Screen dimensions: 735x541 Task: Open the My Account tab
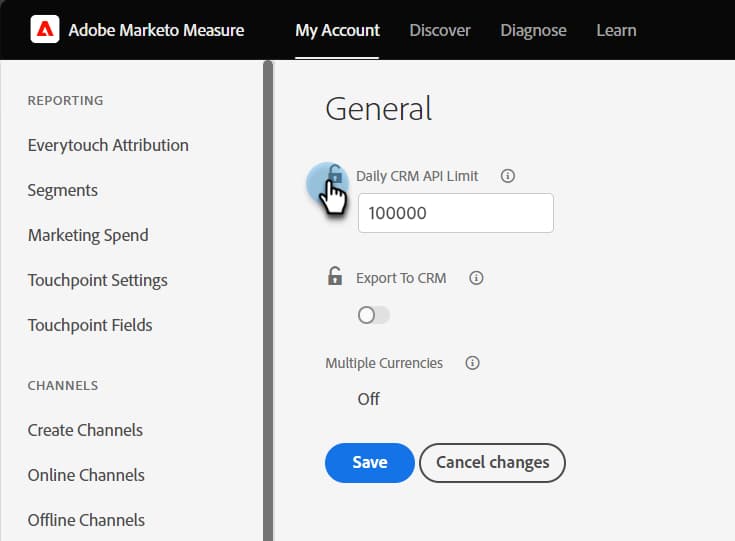point(337,30)
